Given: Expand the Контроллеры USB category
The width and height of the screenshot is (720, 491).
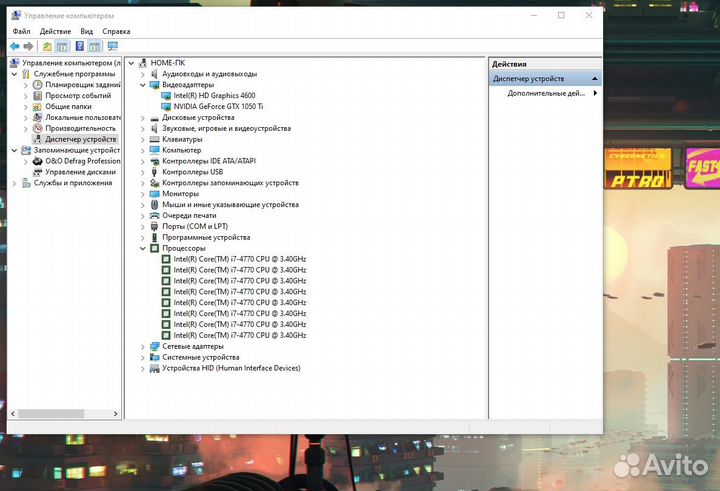Looking at the screenshot, I should (x=142, y=172).
